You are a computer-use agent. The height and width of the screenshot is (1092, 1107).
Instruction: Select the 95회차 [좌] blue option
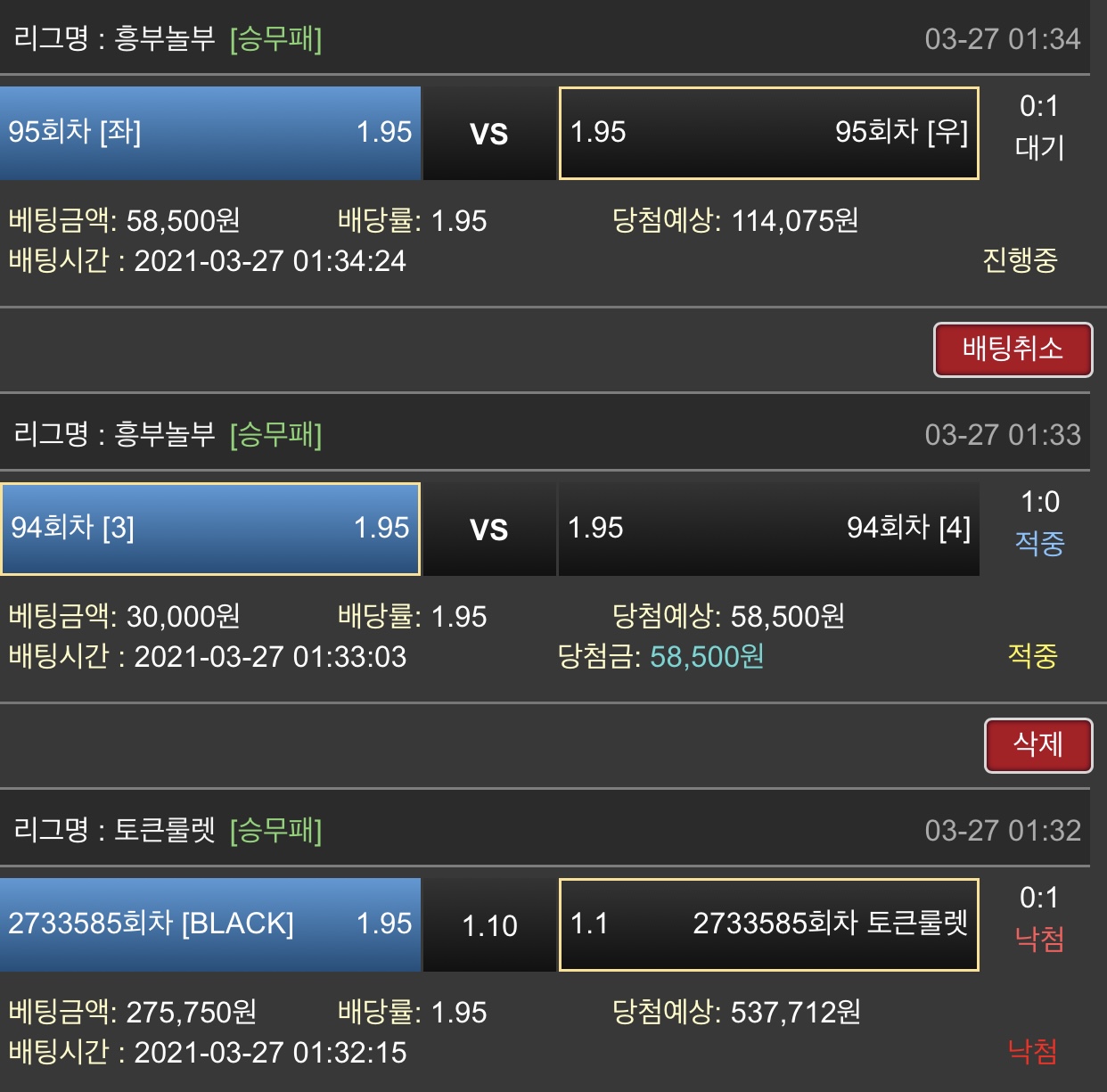pos(210,133)
